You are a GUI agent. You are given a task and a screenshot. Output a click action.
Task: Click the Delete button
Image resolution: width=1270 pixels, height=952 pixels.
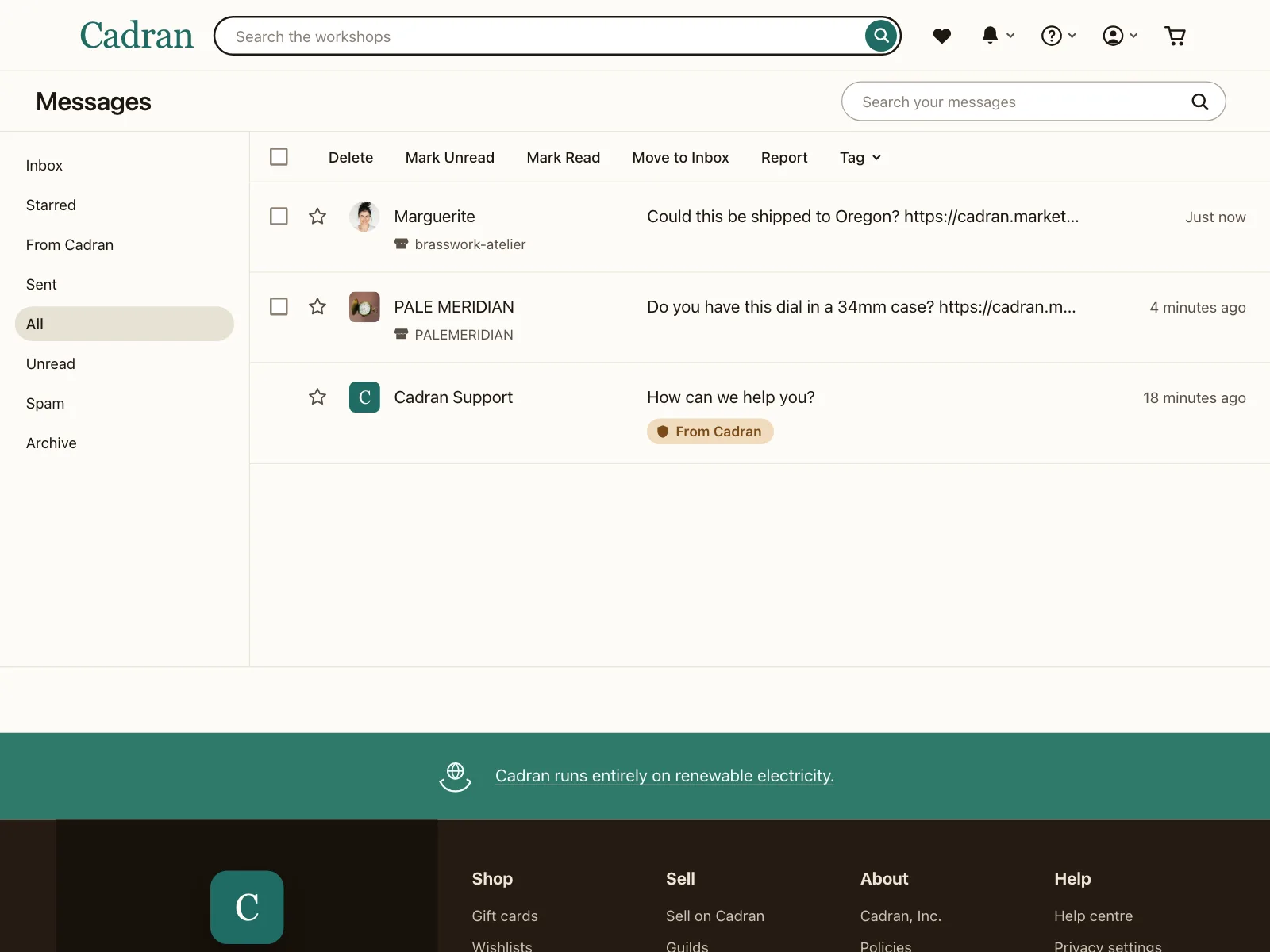tap(351, 158)
